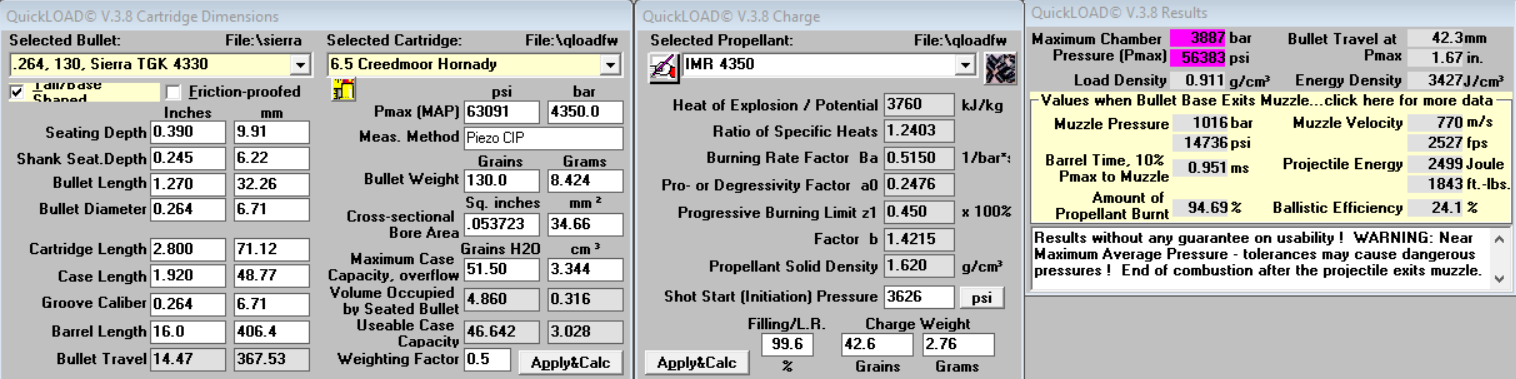Click Seating Depth inches field
The width and height of the screenshot is (1516, 379).
tap(189, 132)
